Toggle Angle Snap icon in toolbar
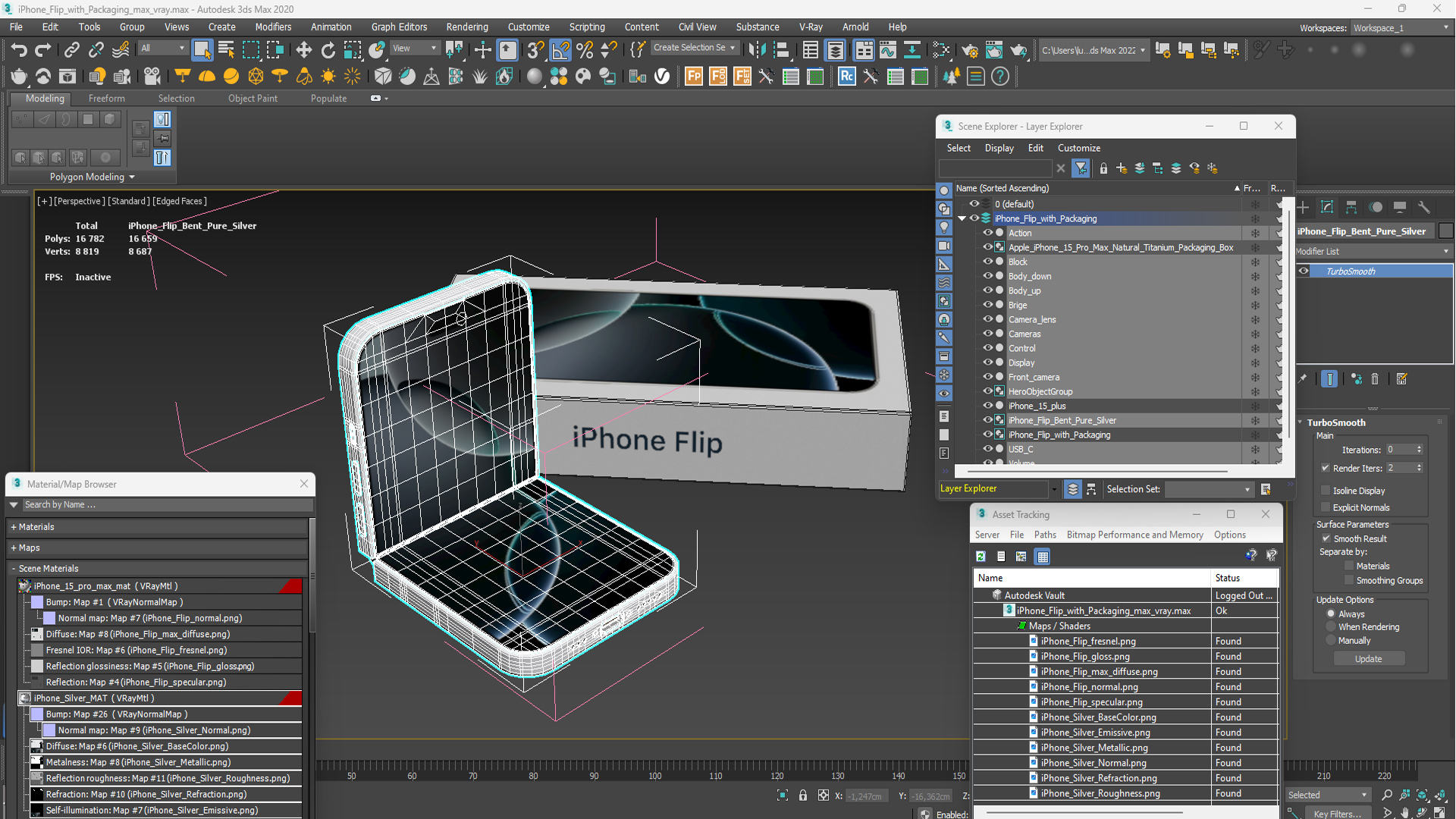This screenshot has height=819, width=1456. tap(560, 50)
